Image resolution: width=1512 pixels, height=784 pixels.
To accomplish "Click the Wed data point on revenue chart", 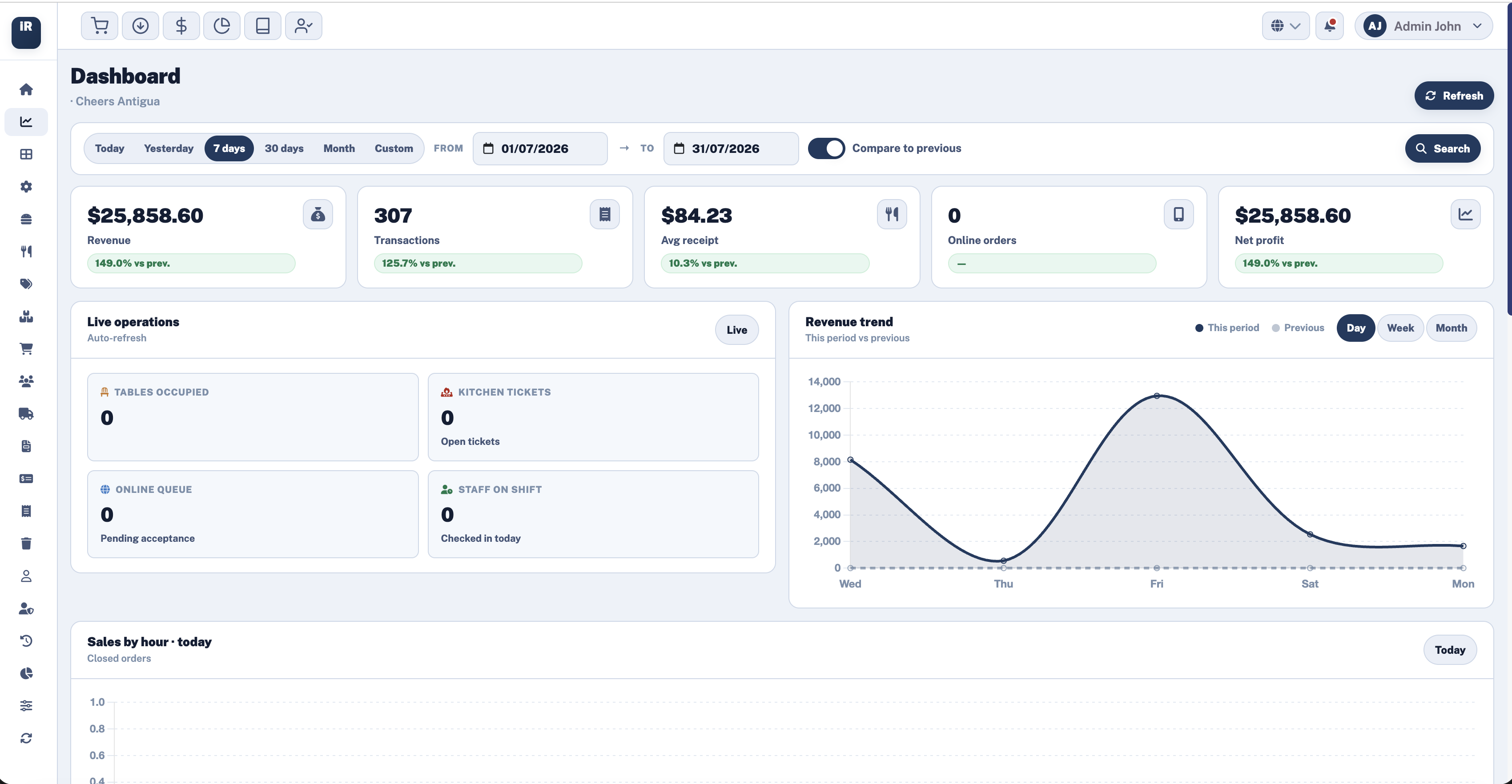I will click(x=850, y=460).
